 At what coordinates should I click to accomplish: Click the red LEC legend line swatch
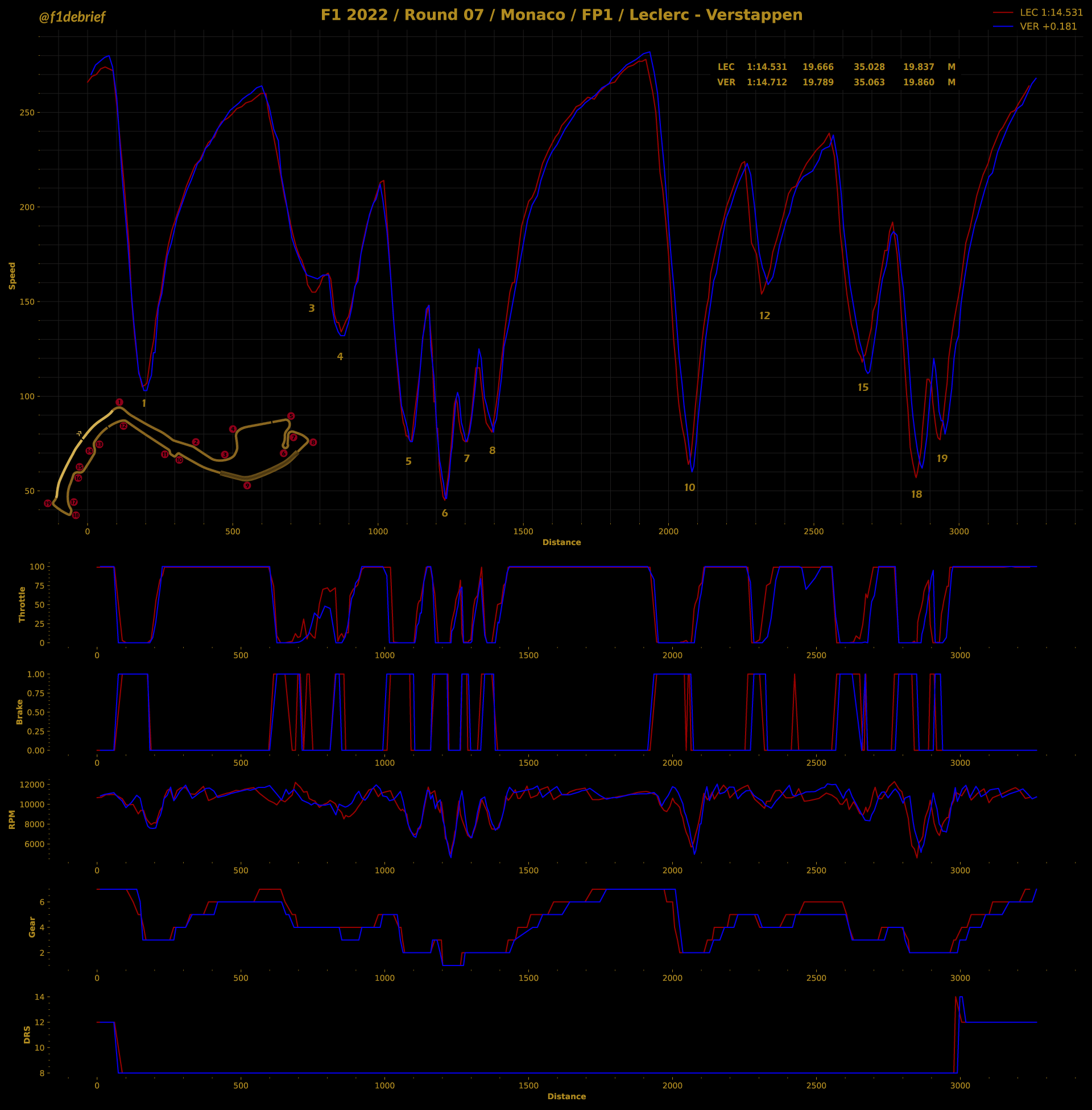(1003, 13)
